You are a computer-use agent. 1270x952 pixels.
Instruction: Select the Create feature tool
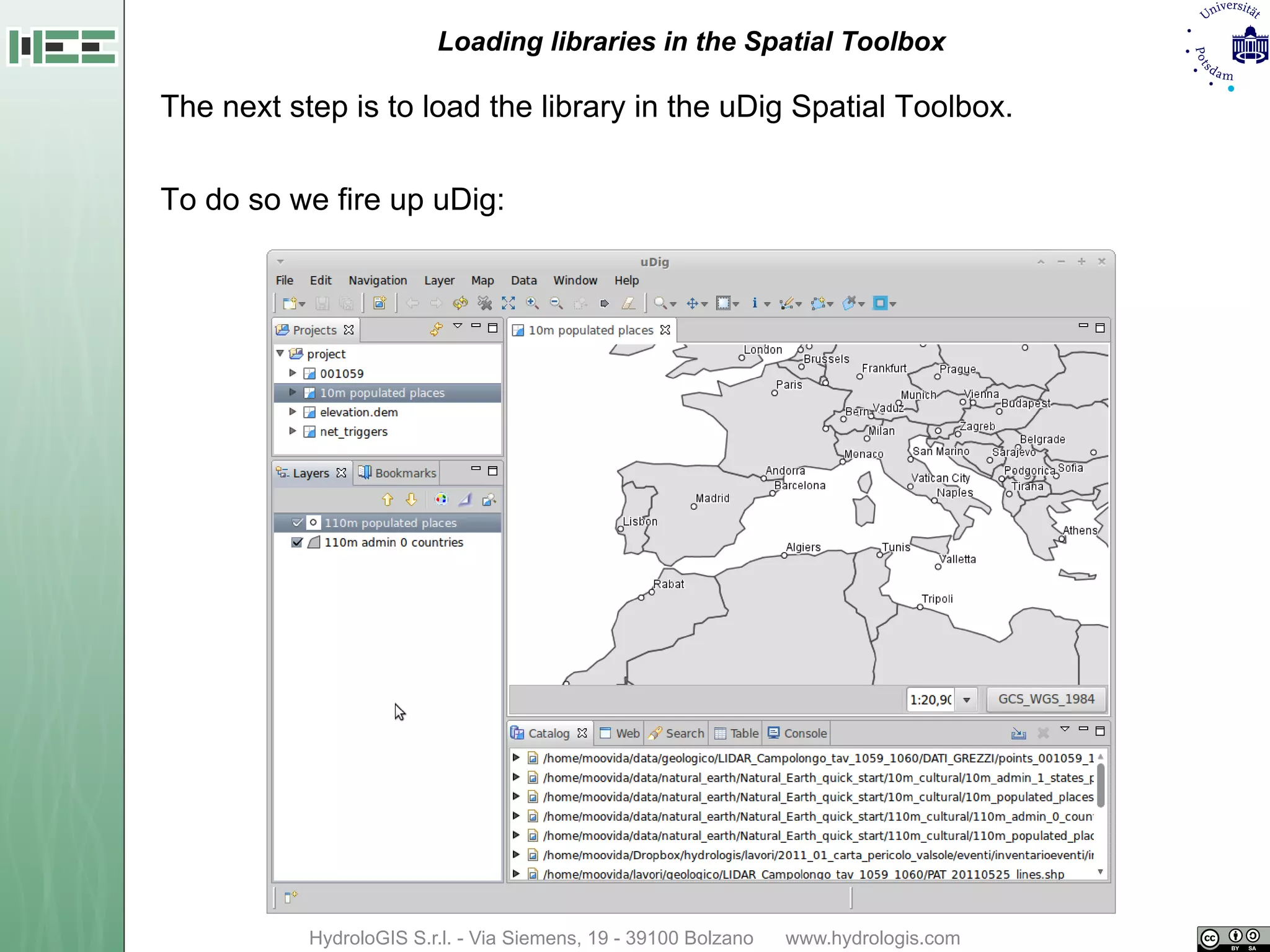click(x=818, y=303)
